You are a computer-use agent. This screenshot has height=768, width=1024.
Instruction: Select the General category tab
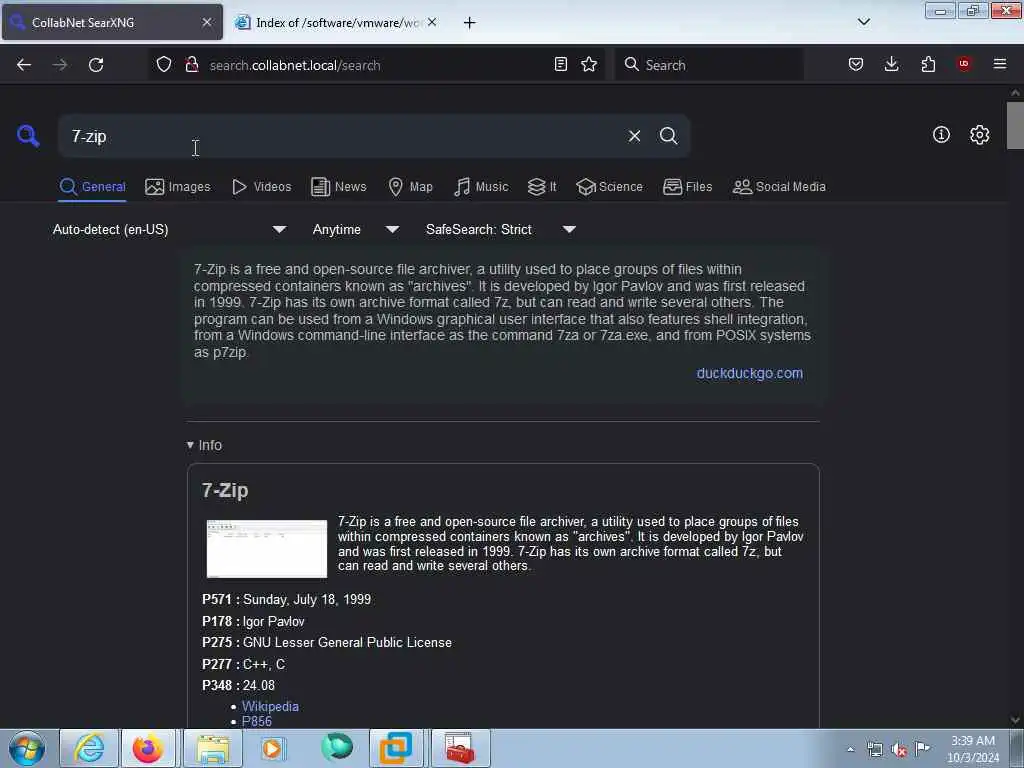point(92,187)
